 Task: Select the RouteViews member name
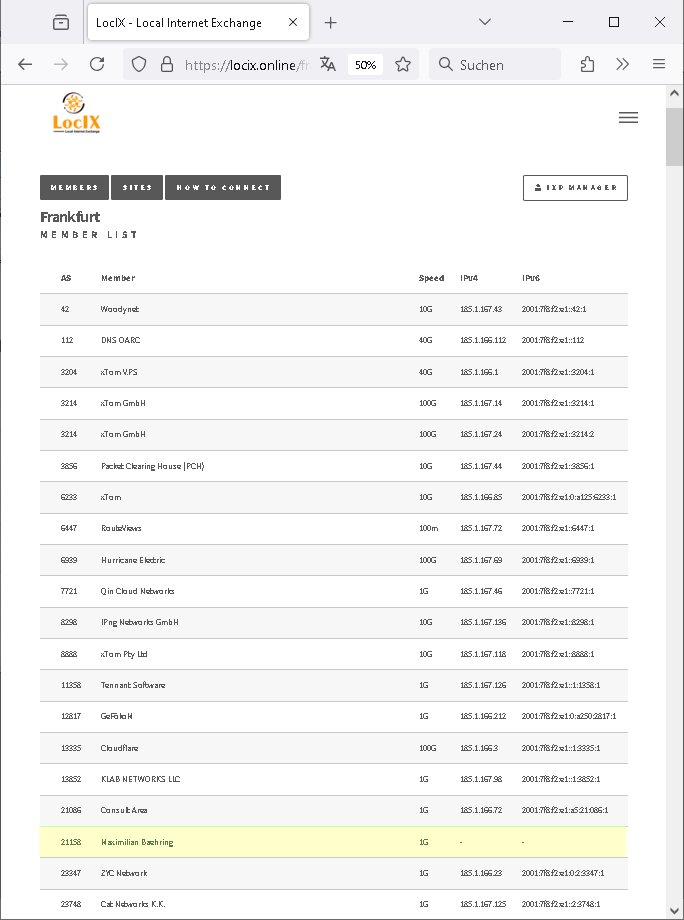(121, 528)
